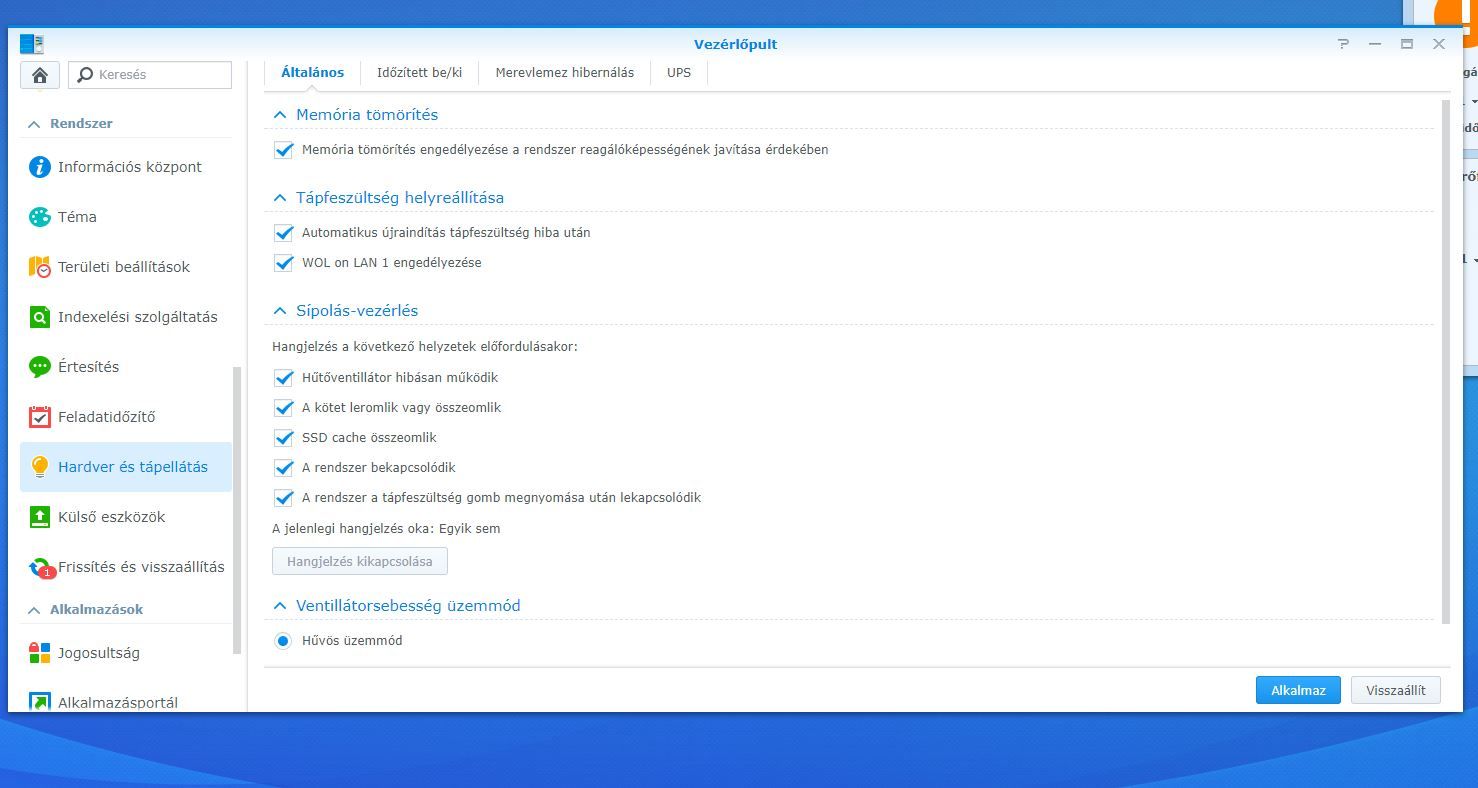
Task: Click the Visszaállít button
Action: 1396,690
